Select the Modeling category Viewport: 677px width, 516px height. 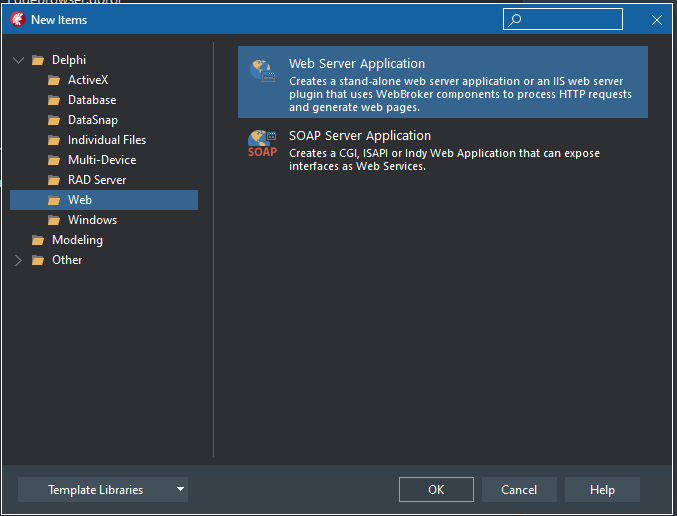tap(78, 240)
